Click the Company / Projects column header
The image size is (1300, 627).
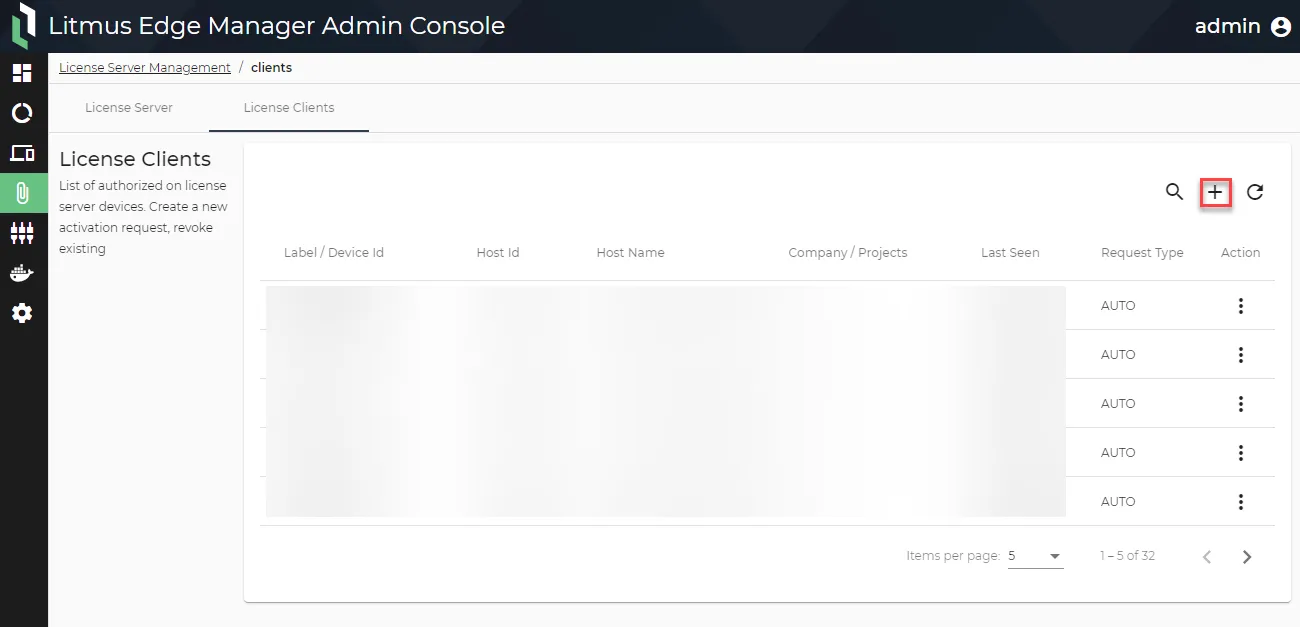pos(848,253)
